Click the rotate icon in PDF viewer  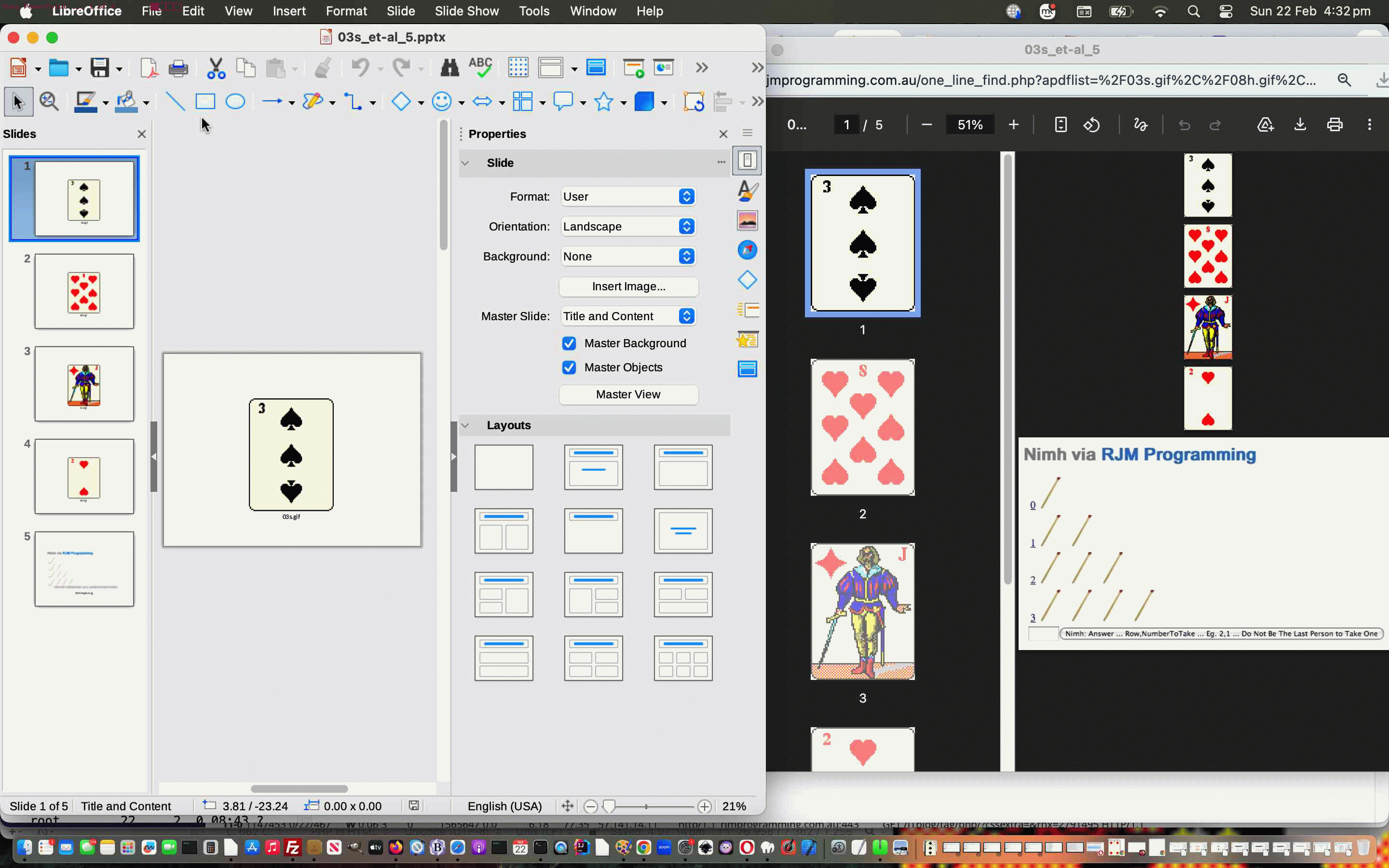tap(1092, 124)
